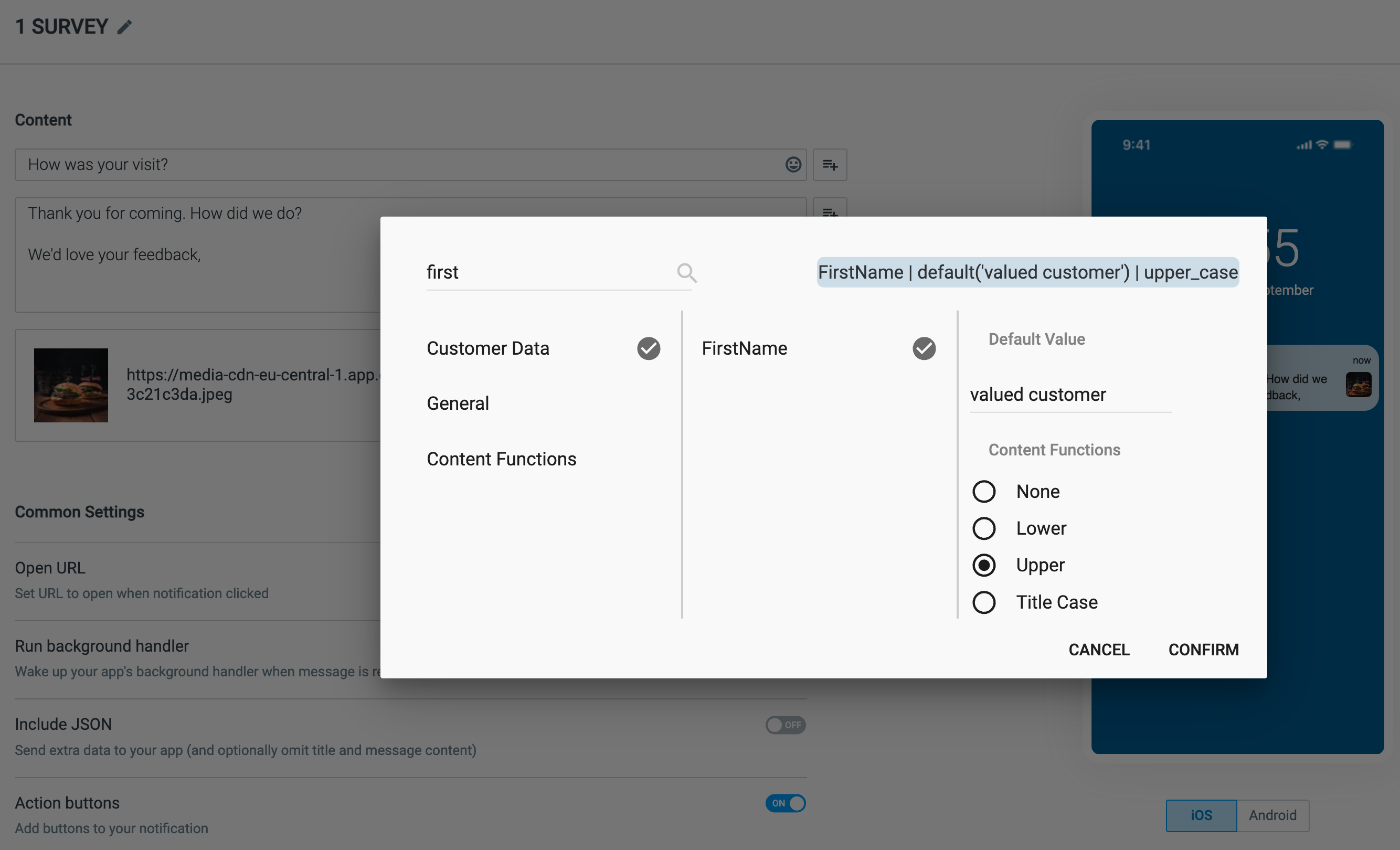Viewport: 1400px width, 850px height.
Task: Select the Lower radio option
Action: pyautogui.click(x=983, y=528)
